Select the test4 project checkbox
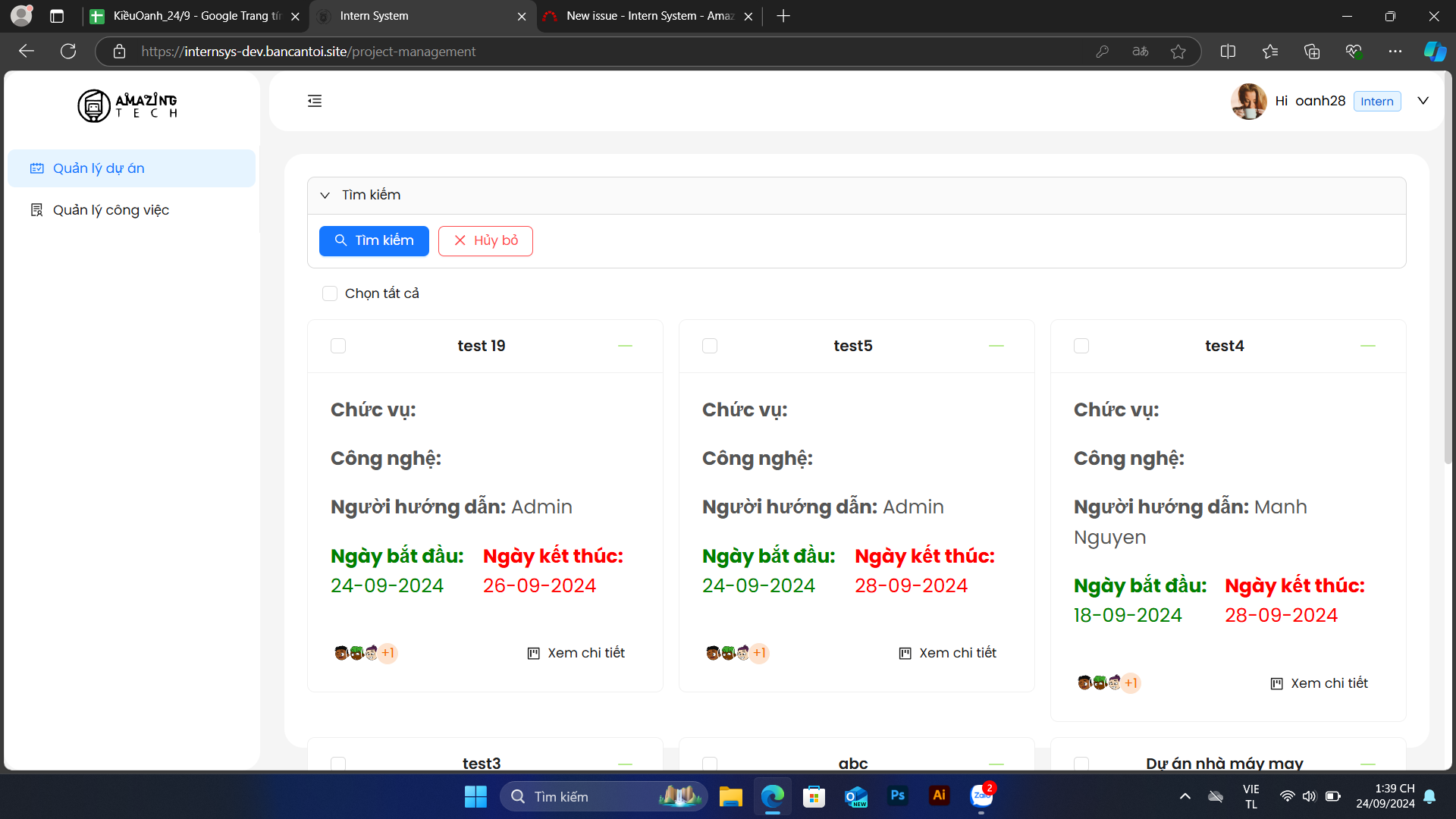 tap(1081, 346)
